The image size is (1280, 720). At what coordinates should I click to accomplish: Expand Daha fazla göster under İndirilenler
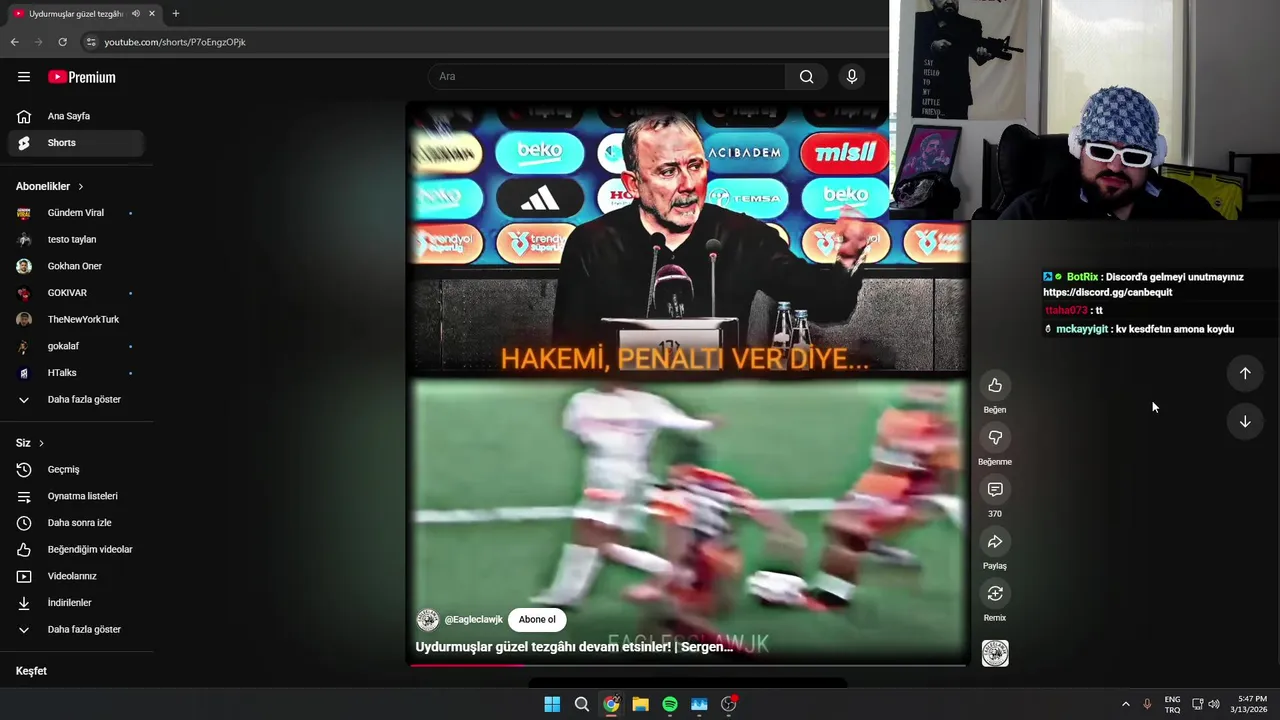(x=76, y=629)
